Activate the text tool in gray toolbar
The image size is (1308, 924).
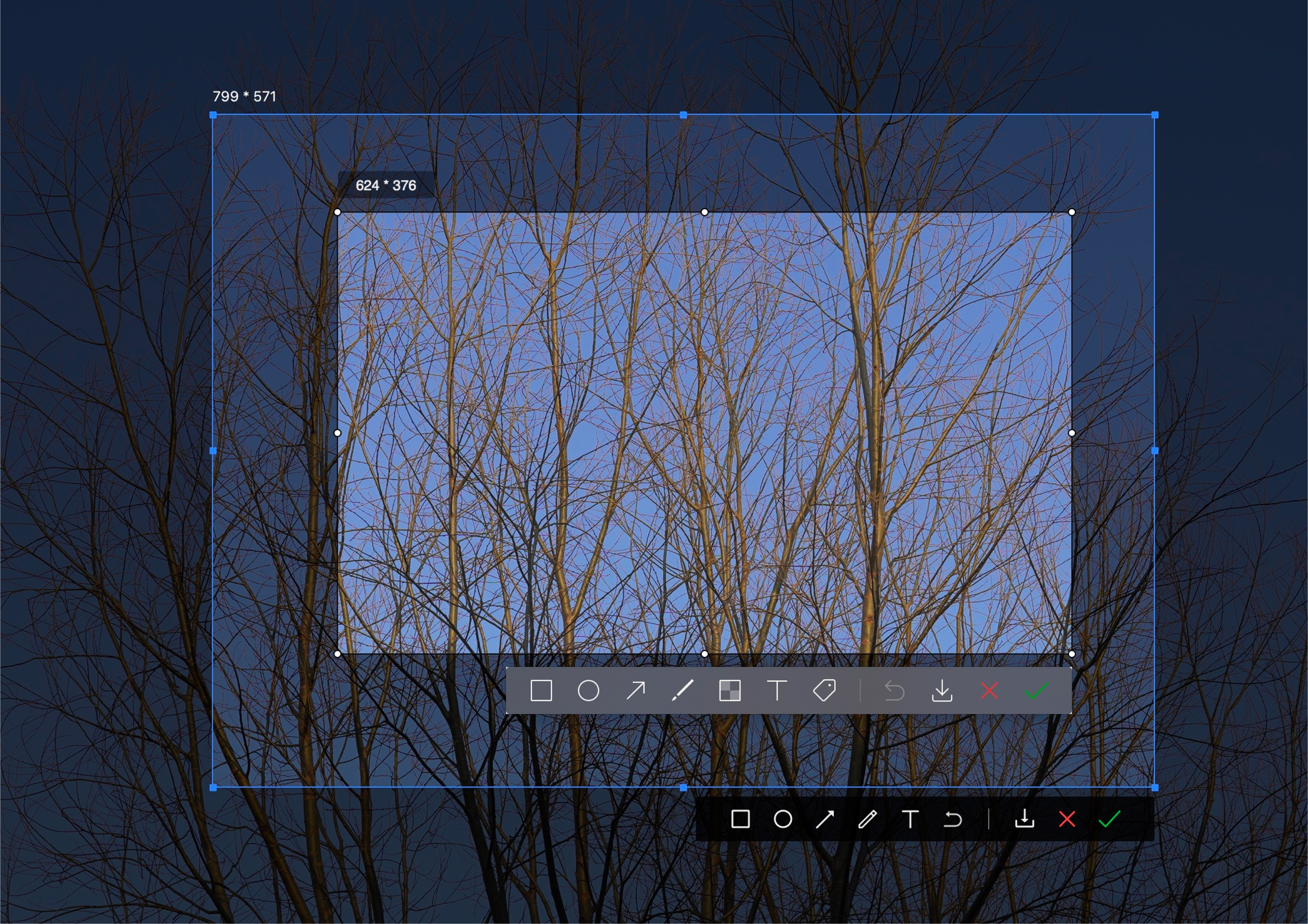pos(777,690)
